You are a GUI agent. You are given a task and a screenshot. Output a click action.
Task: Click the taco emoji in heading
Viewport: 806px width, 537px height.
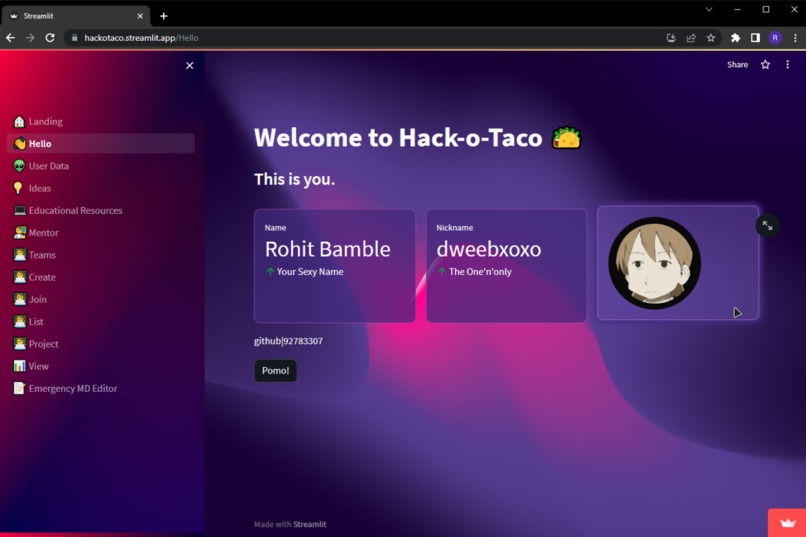(x=566, y=138)
